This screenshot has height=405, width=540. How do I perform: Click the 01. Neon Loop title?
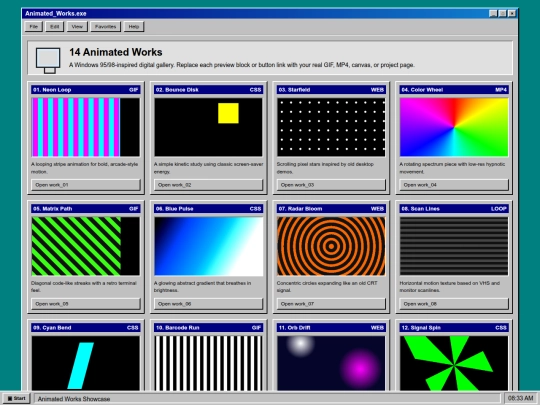(x=52, y=90)
